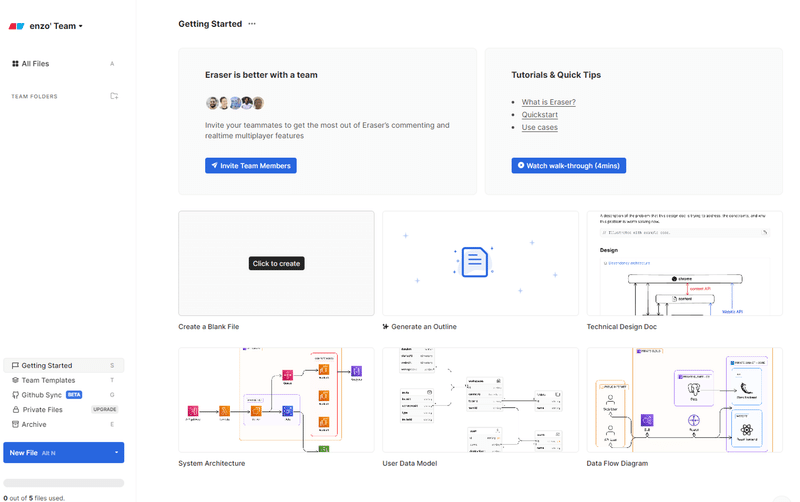Image resolution: width=800 pixels, height=502 pixels.
Task: Open Github Sync in sidebar
Action: point(63,395)
